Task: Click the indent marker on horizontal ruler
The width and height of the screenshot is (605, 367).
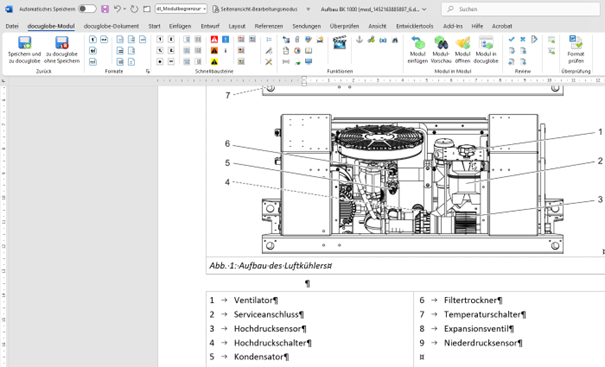Action: (x=304, y=81)
